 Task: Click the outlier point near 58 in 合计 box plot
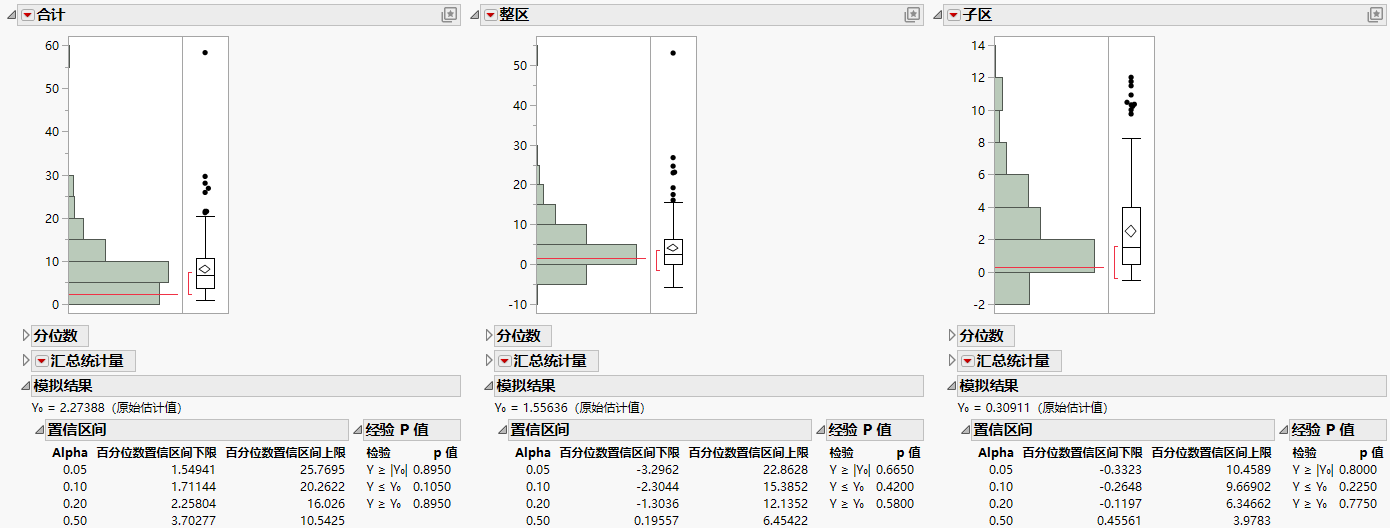pos(205,52)
